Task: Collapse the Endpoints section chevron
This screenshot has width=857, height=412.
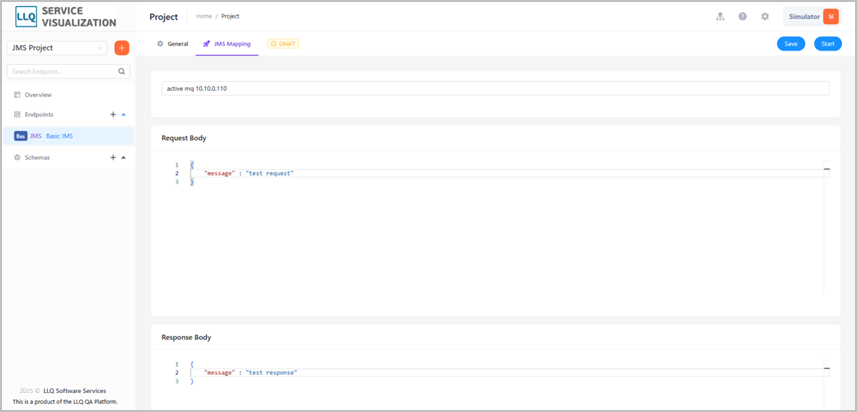Action: click(123, 115)
